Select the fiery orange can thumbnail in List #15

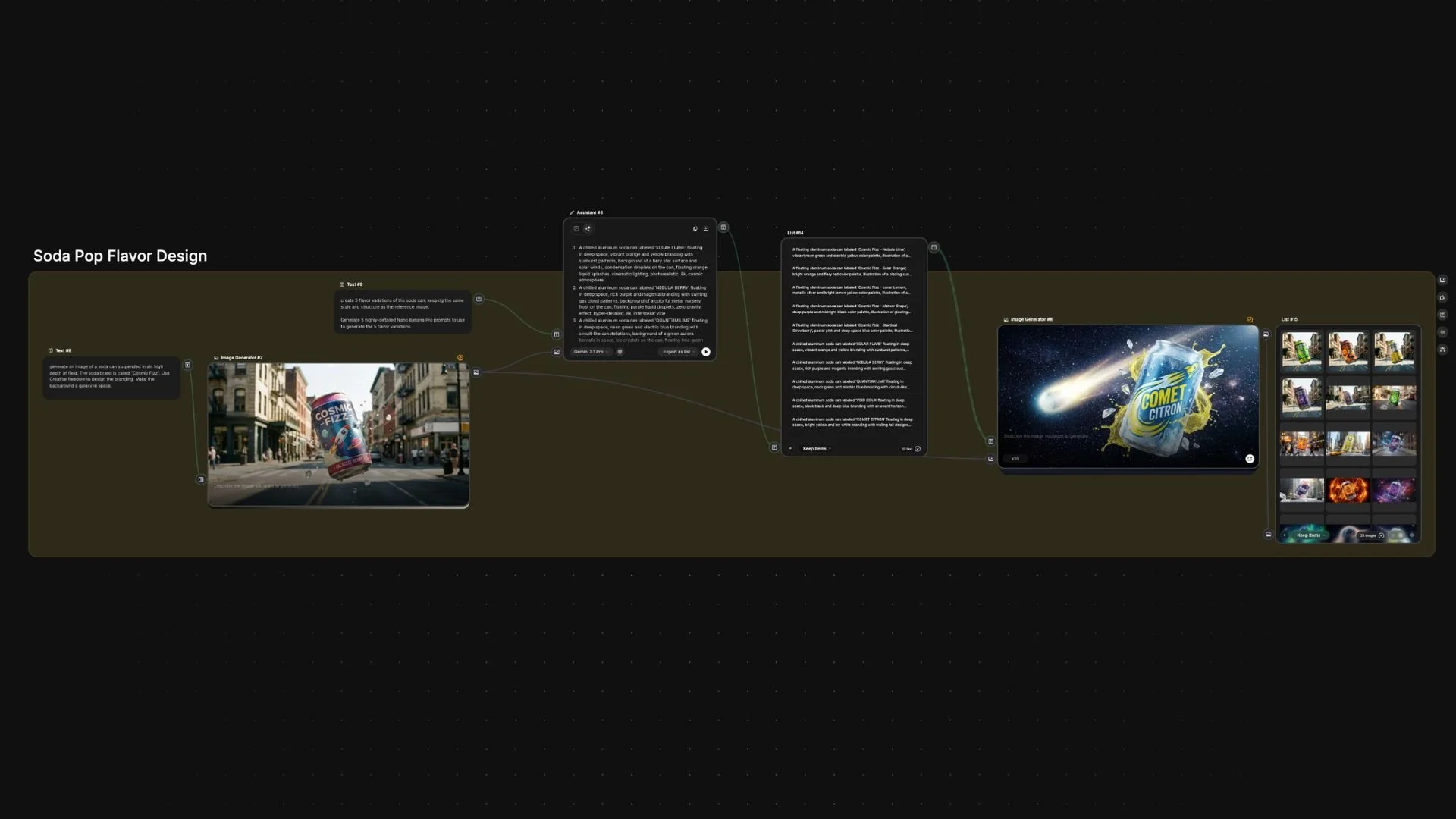(x=1348, y=490)
